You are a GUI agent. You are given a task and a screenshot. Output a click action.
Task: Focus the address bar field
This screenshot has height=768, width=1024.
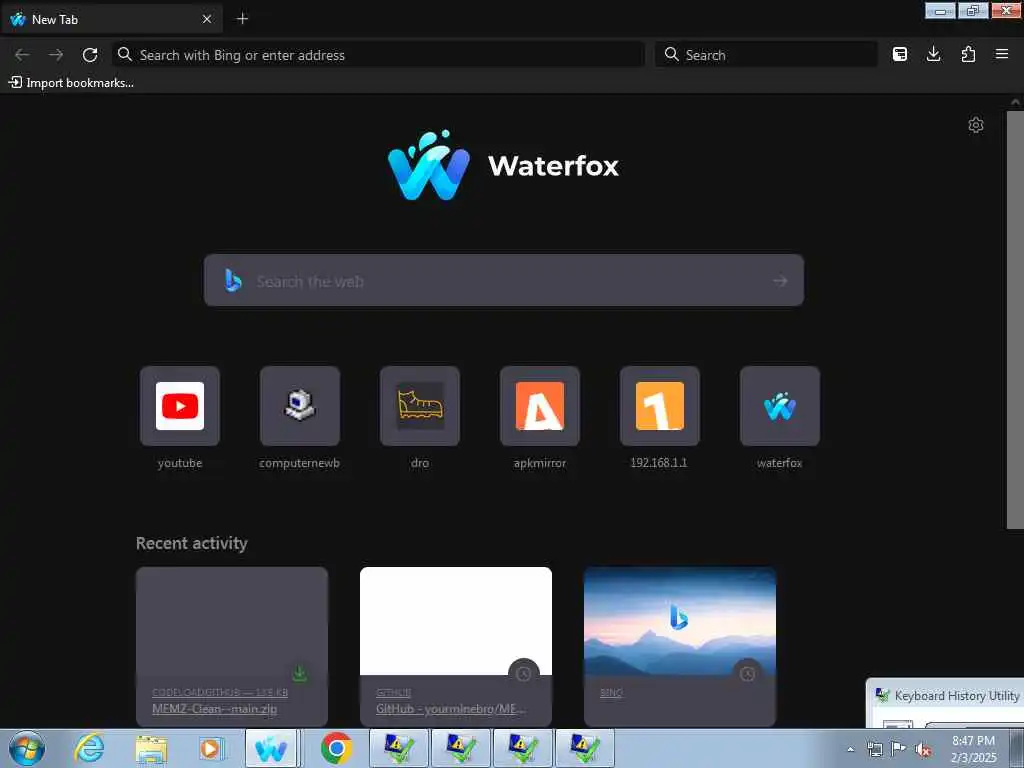click(x=379, y=55)
